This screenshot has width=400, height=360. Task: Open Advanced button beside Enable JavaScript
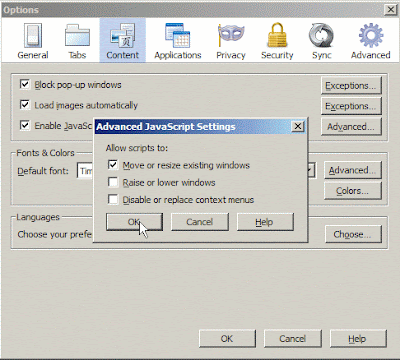pos(351,127)
